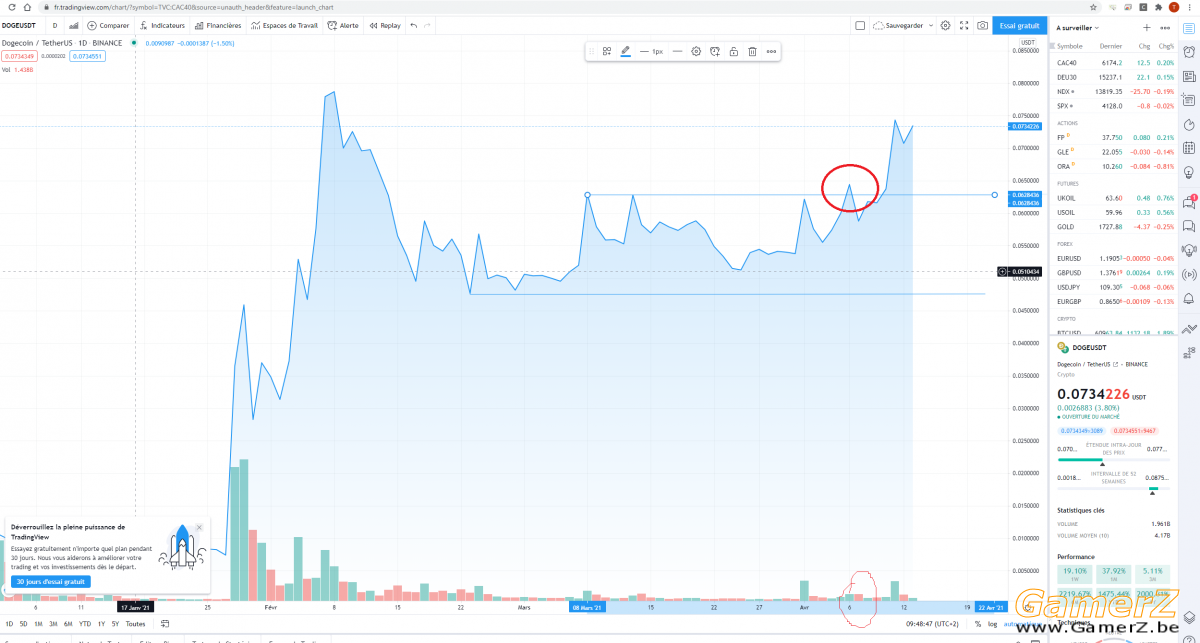
Task: Select UKOIL in the watchlist
Action: coord(1115,198)
